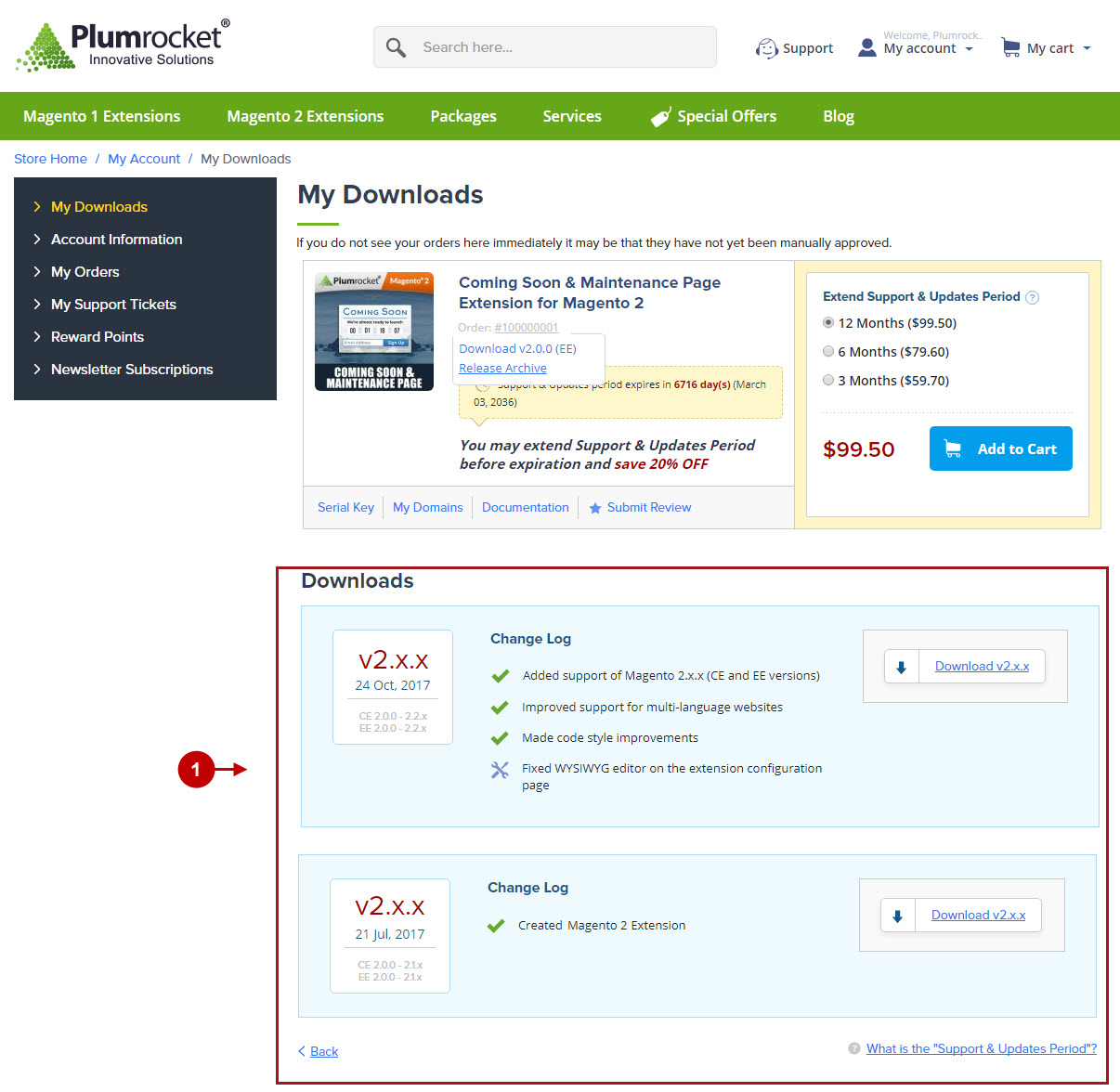Click the Special Offers tag icon
This screenshot has width=1120, height=1092.
[660, 117]
